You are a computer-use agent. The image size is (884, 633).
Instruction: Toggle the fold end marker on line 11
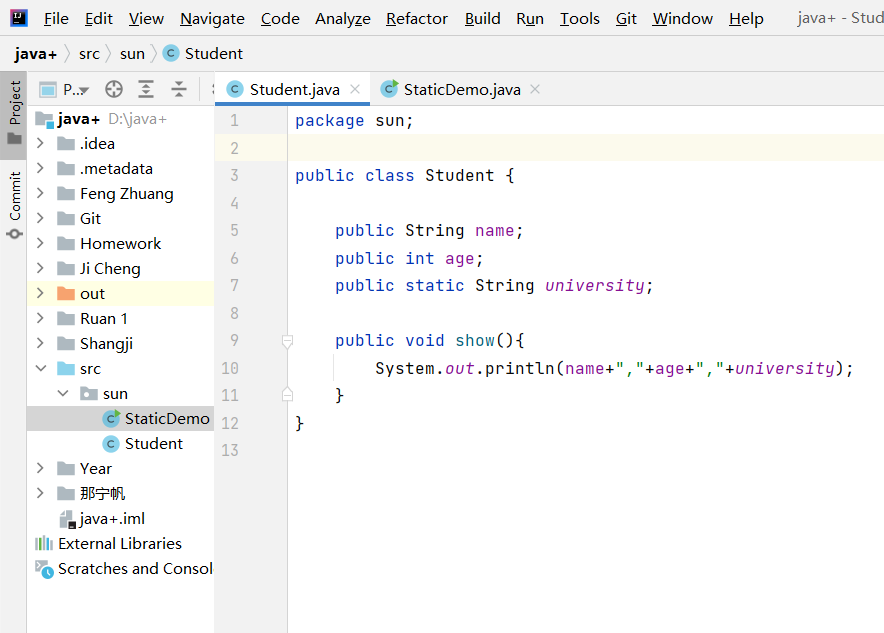point(288,395)
